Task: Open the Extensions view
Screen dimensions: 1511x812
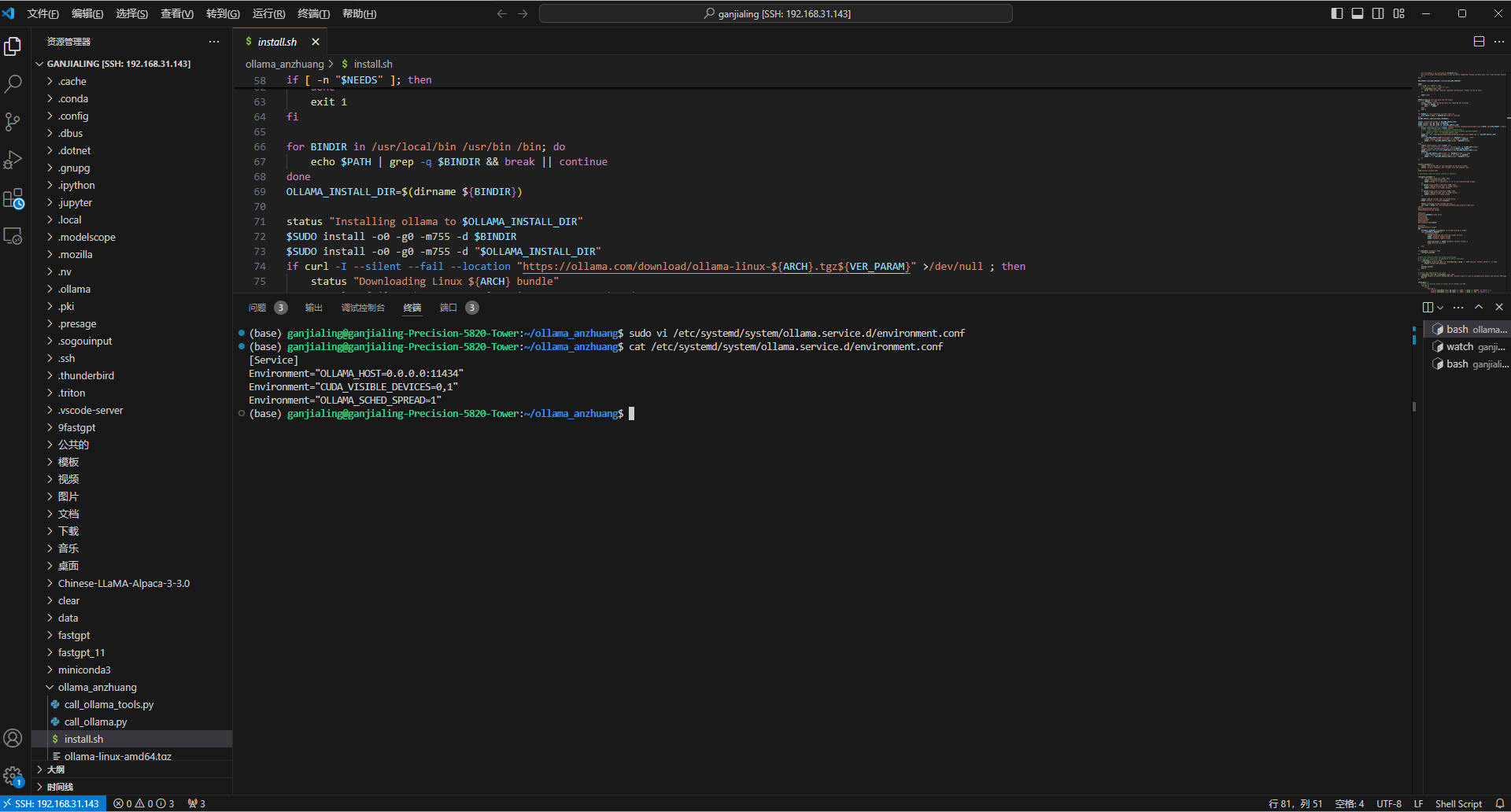Action: click(13, 198)
